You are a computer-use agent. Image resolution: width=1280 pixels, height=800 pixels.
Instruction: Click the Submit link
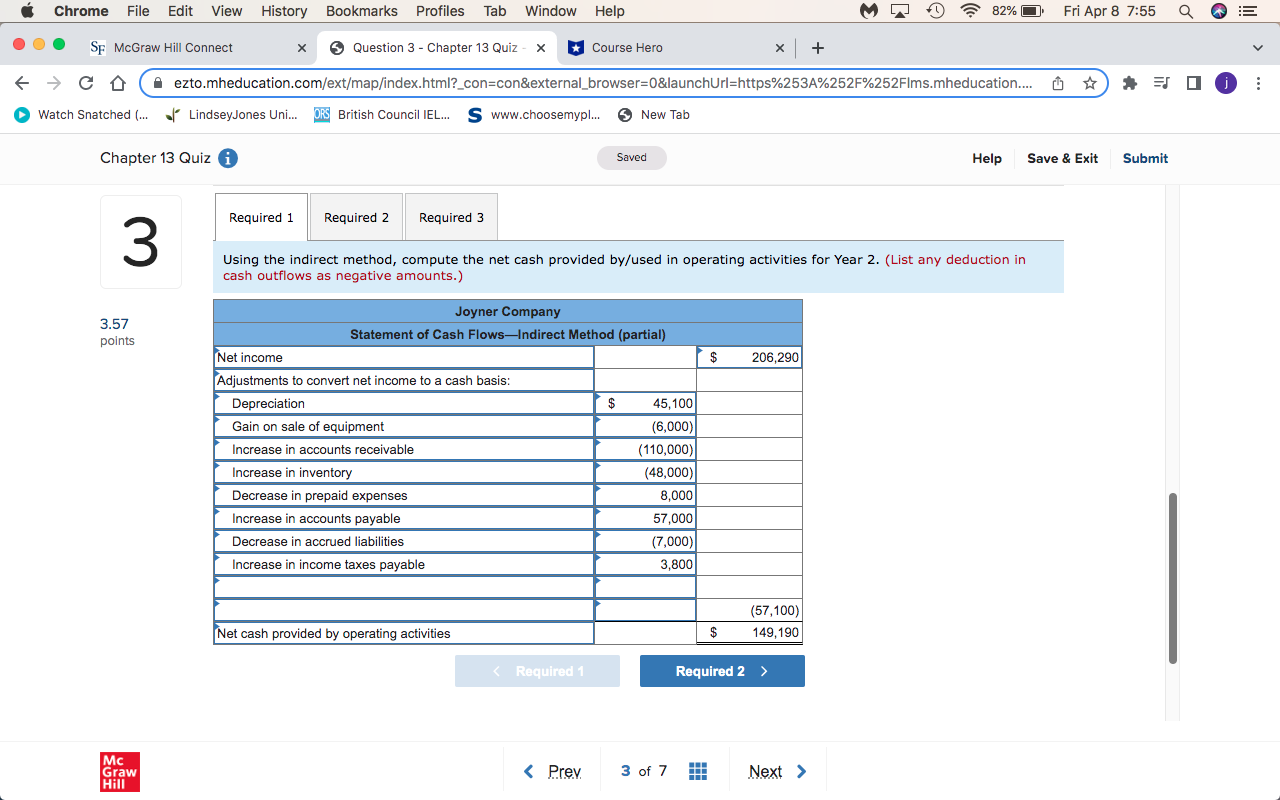[1145, 158]
